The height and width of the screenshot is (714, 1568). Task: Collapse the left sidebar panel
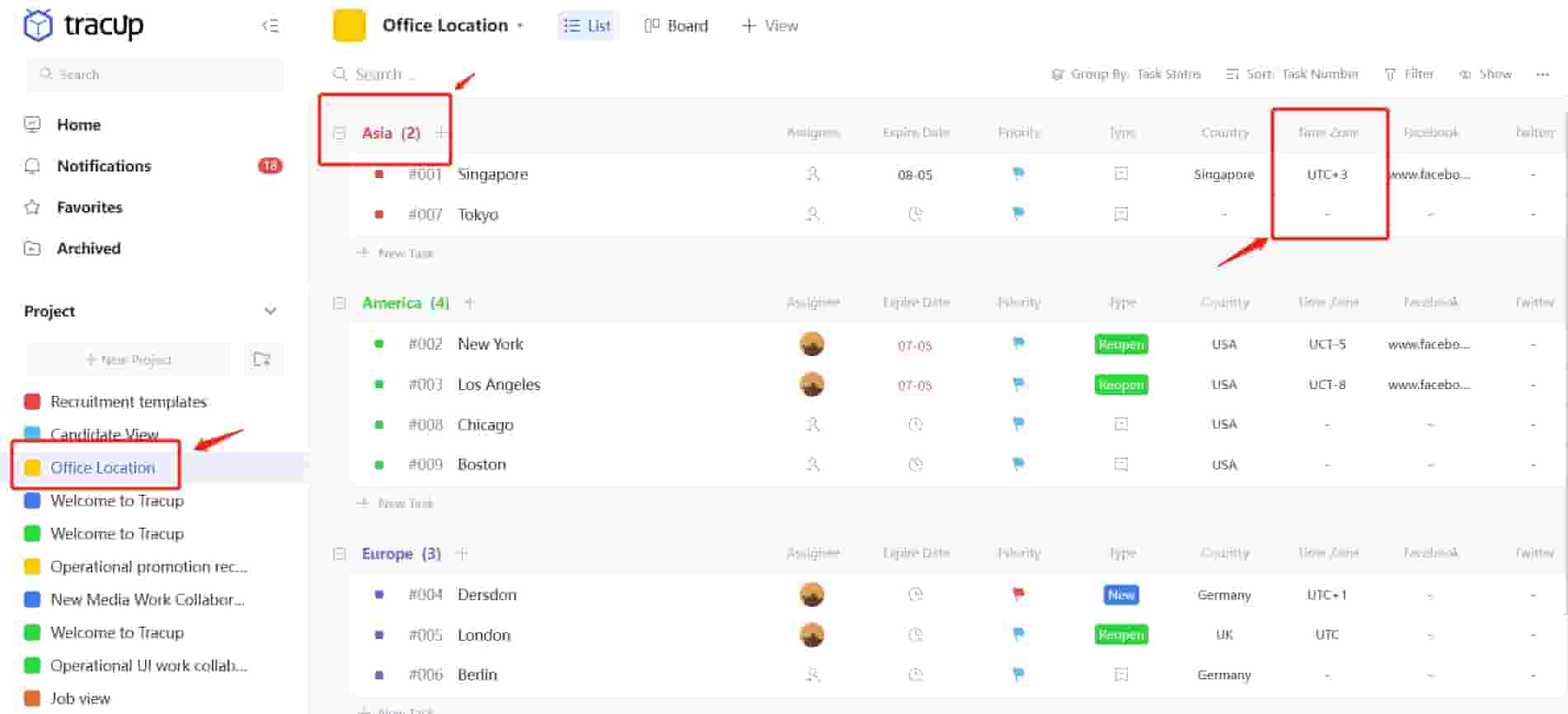[x=270, y=26]
